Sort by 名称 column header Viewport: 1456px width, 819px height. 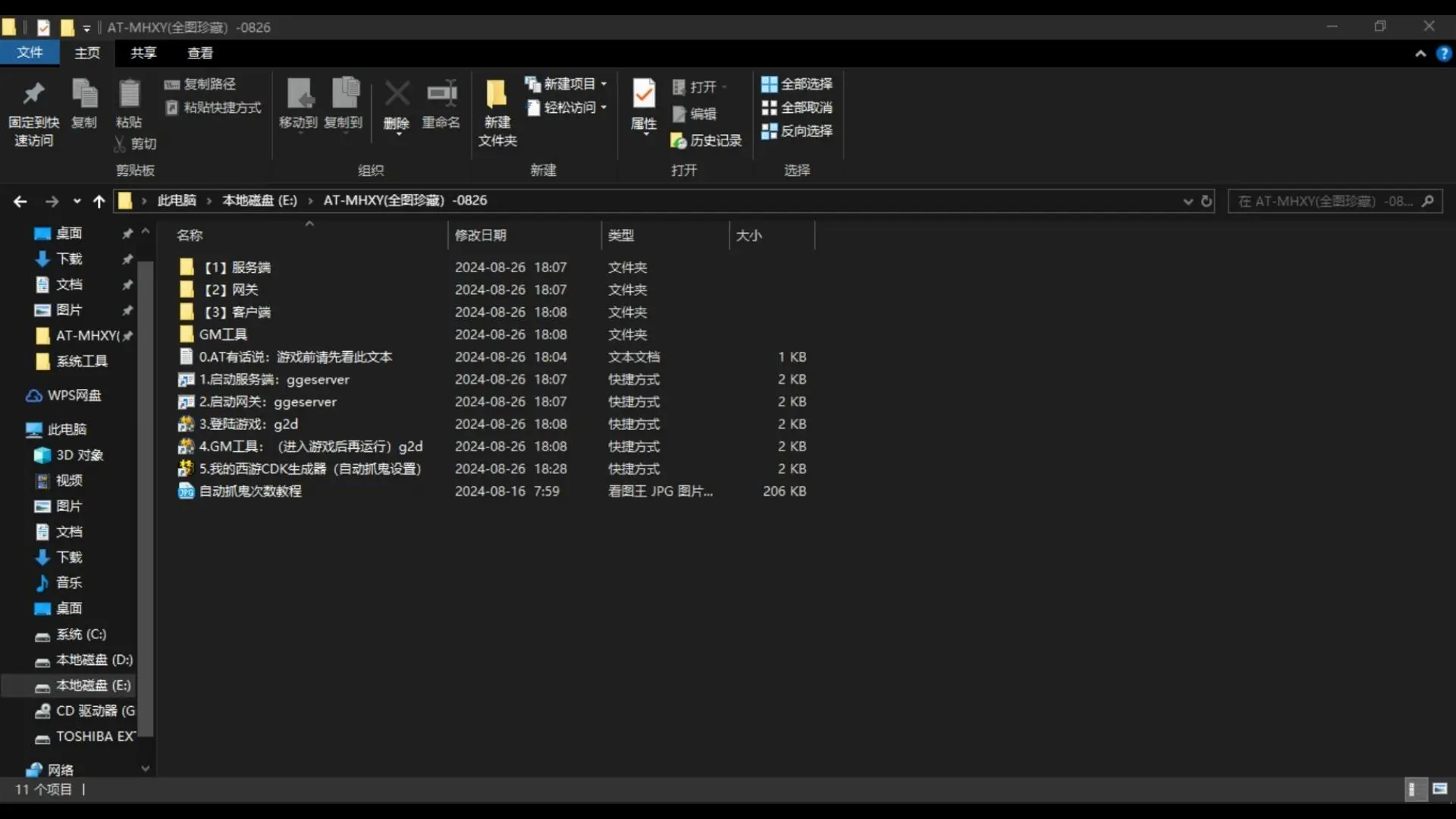(x=309, y=235)
